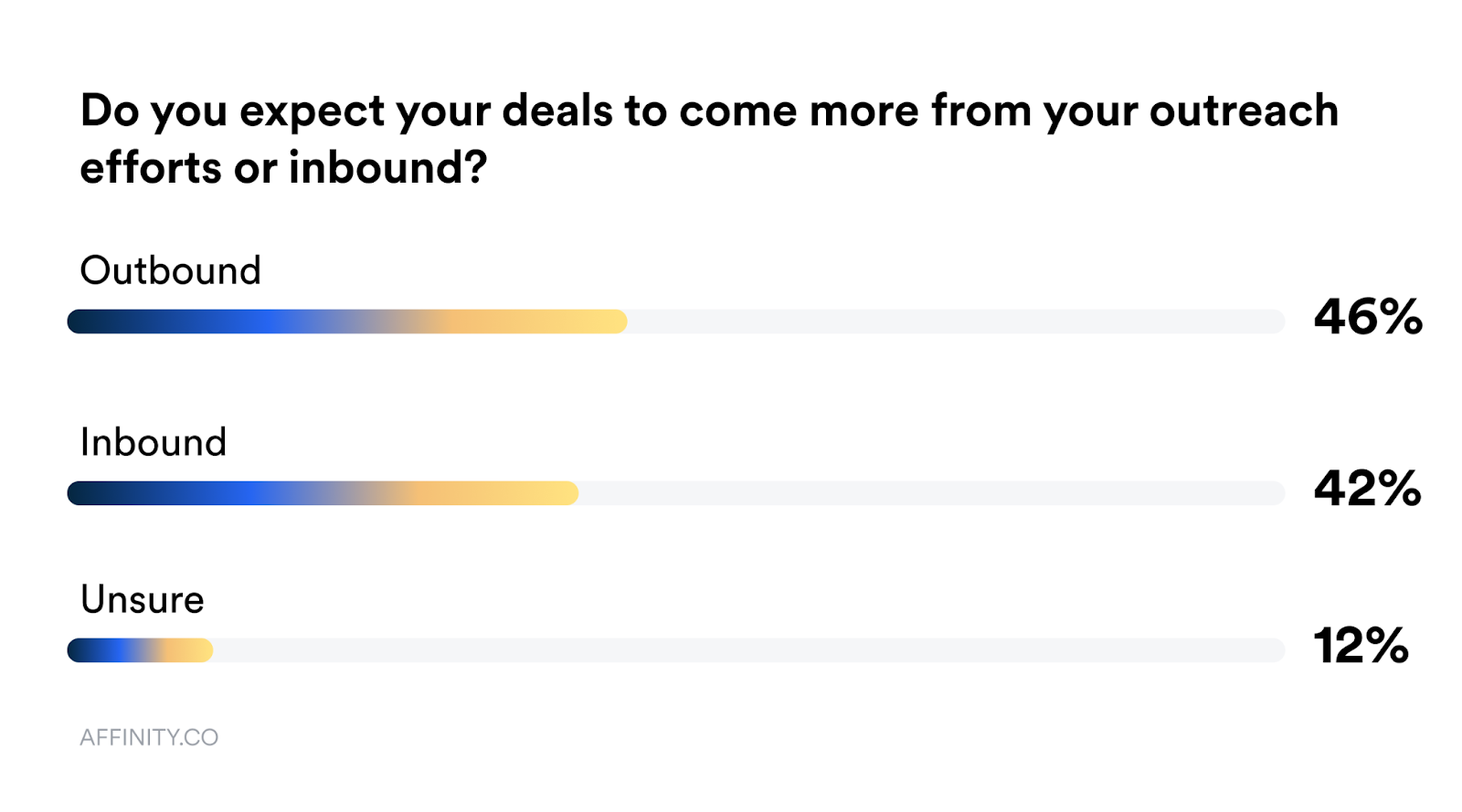Viewport: 1462px width, 812px height.
Task: Click the 42% value
Action: click(x=1368, y=489)
